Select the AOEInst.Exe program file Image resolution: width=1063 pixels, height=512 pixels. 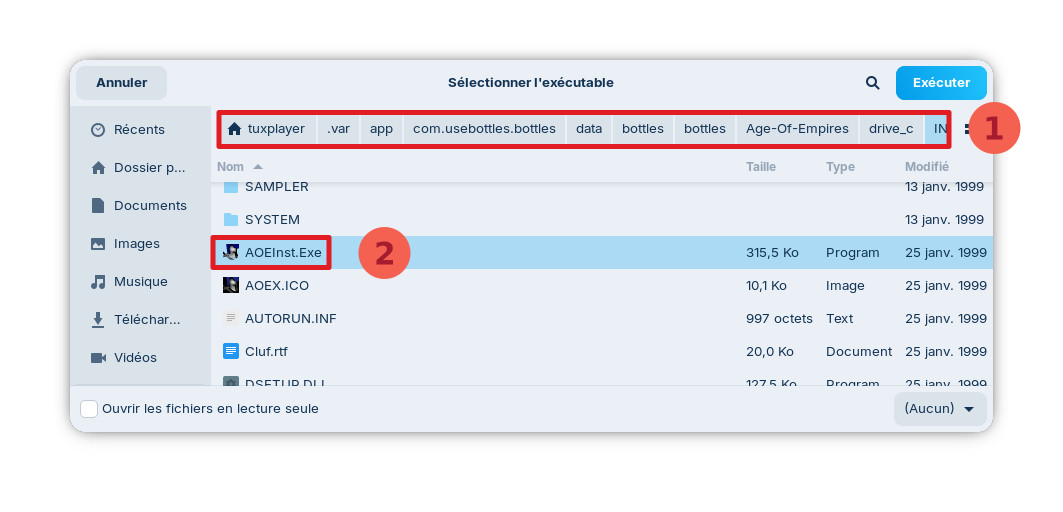(283, 253)
